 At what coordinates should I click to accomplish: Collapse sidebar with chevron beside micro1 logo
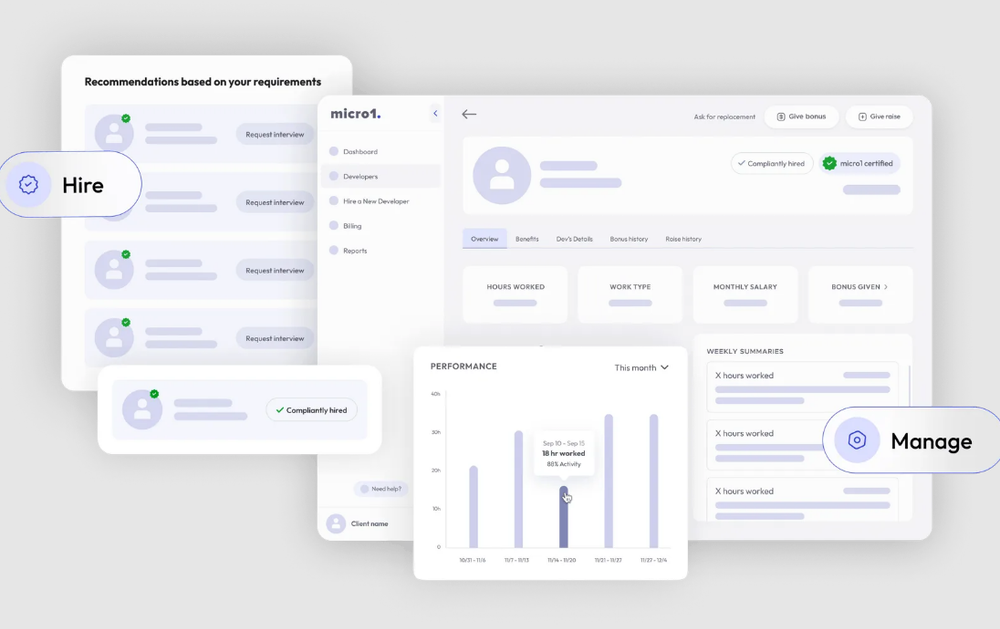pyautogui.click(x=436, y=114)
